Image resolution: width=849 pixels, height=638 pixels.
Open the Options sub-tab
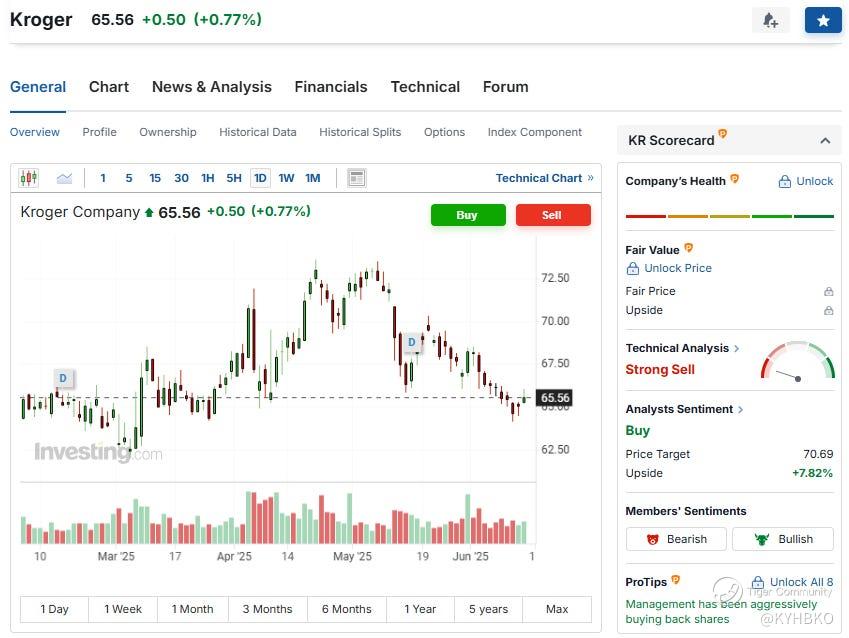(x=445, y=132)
